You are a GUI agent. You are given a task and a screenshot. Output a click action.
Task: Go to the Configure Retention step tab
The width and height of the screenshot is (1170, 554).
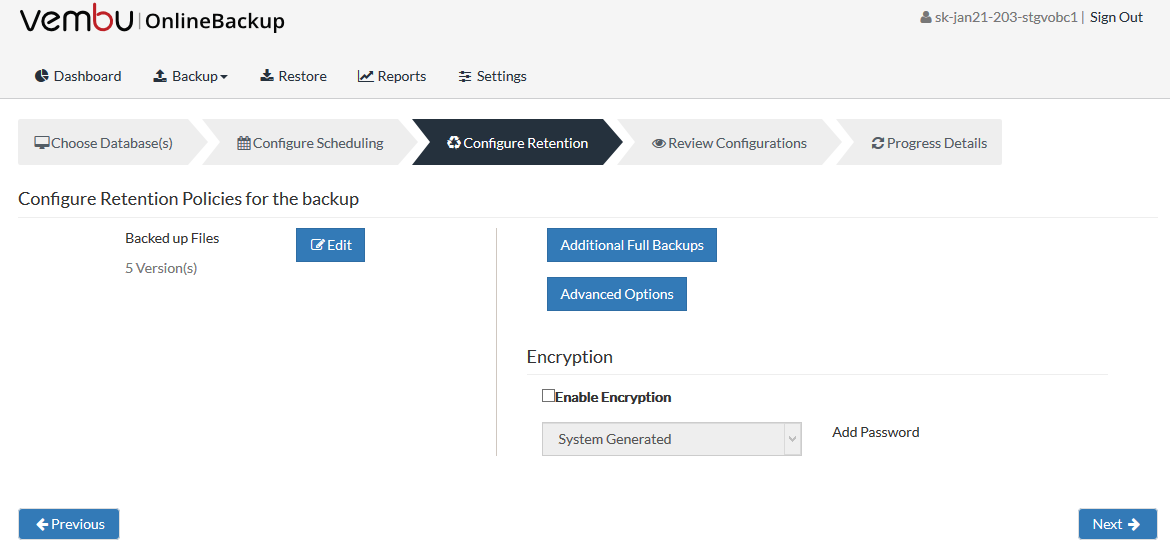coord(517,143)
